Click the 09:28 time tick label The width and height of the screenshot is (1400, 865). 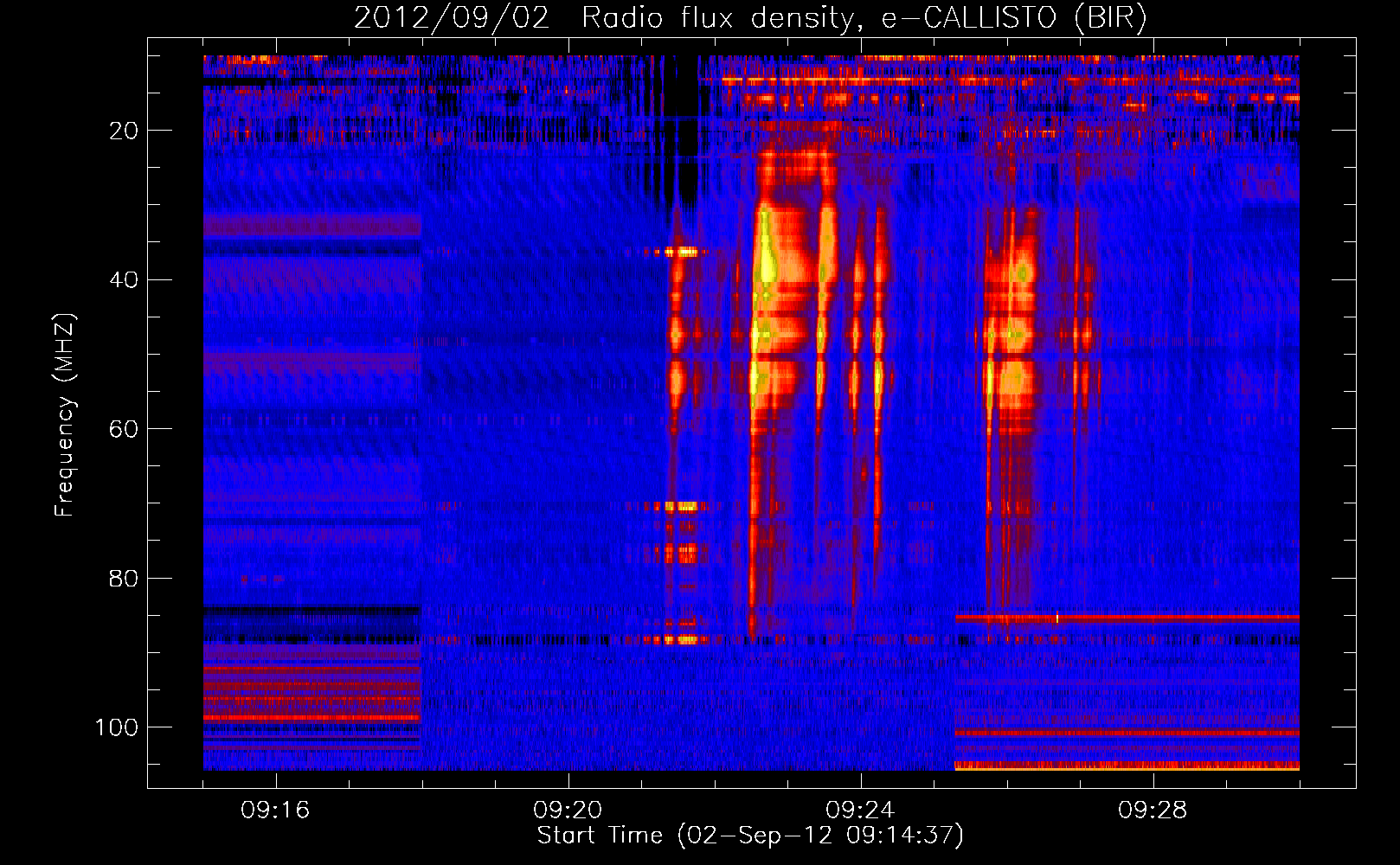tap(1153, 811)
